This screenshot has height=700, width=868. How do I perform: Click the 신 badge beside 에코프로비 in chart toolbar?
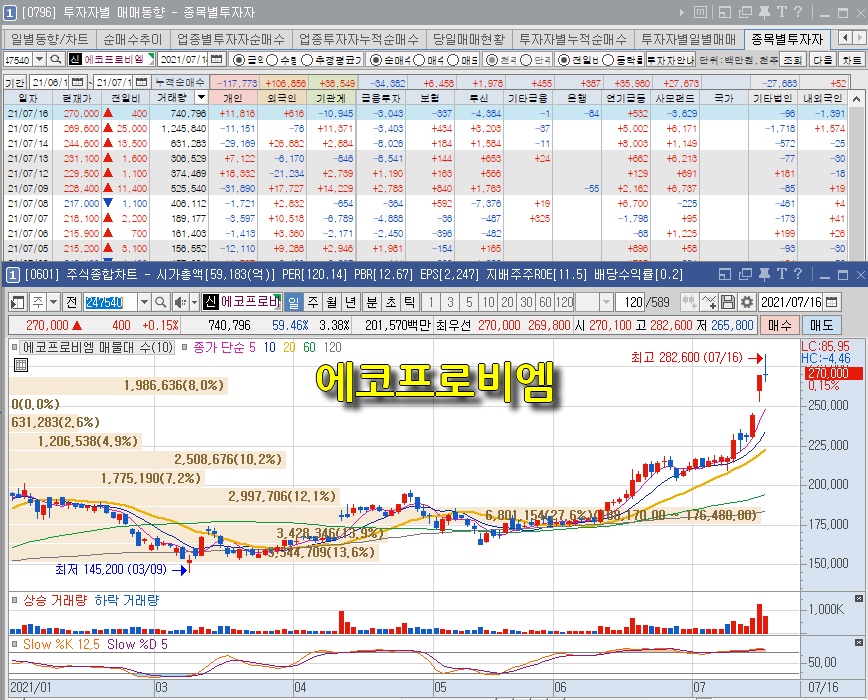tap(210, 302)
